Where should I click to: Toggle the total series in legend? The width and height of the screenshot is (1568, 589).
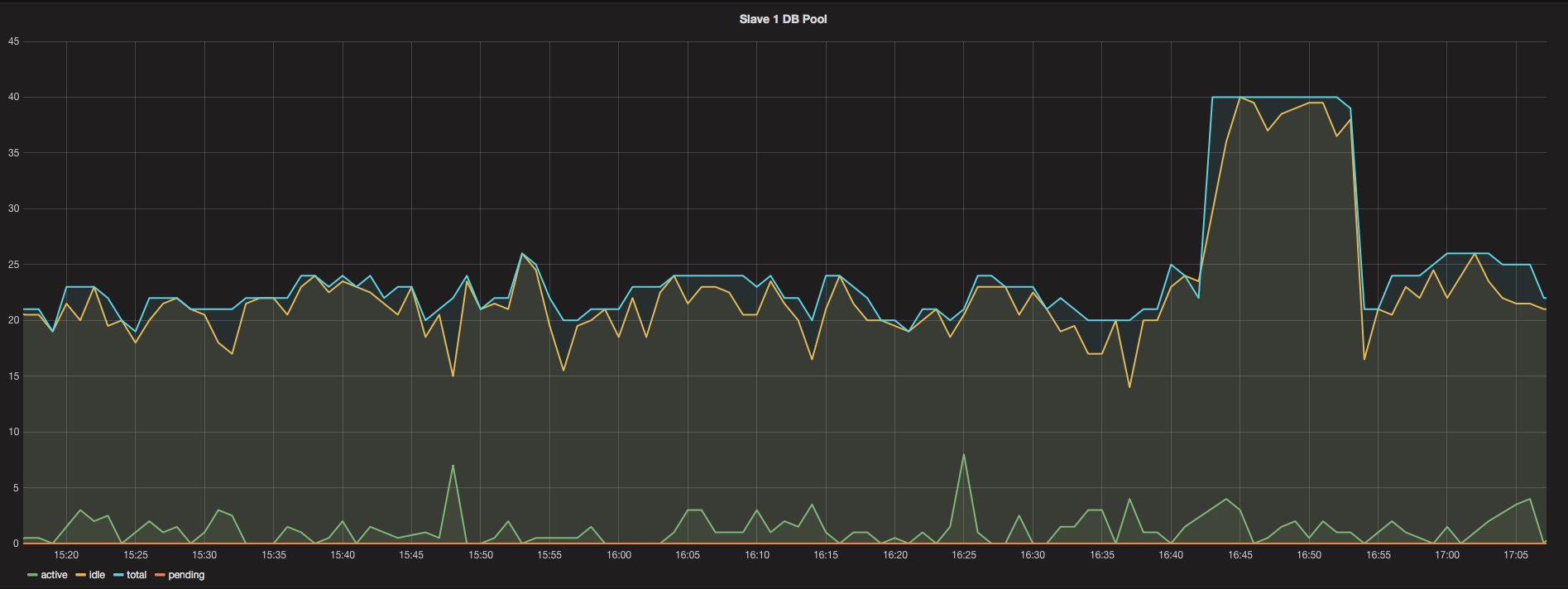tap(137, 575)
